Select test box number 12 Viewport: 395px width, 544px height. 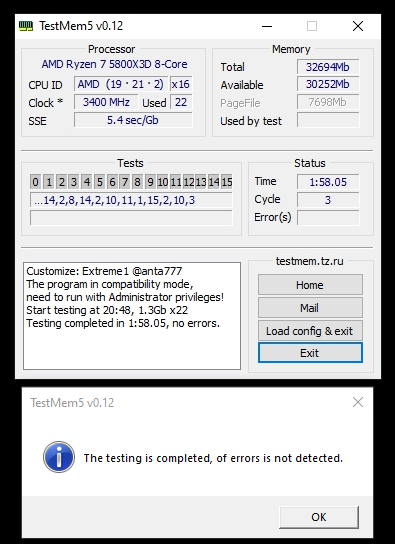[x=189, y=182]
